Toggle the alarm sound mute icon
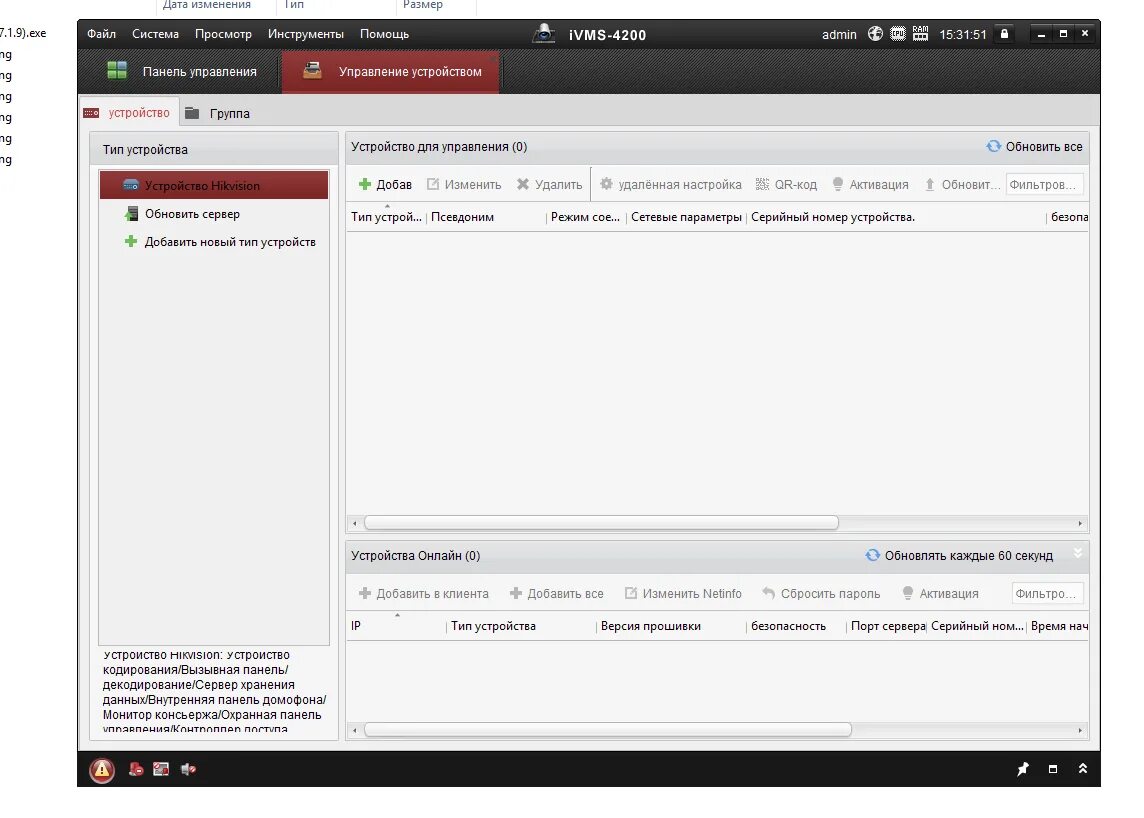 pos(188,769)
